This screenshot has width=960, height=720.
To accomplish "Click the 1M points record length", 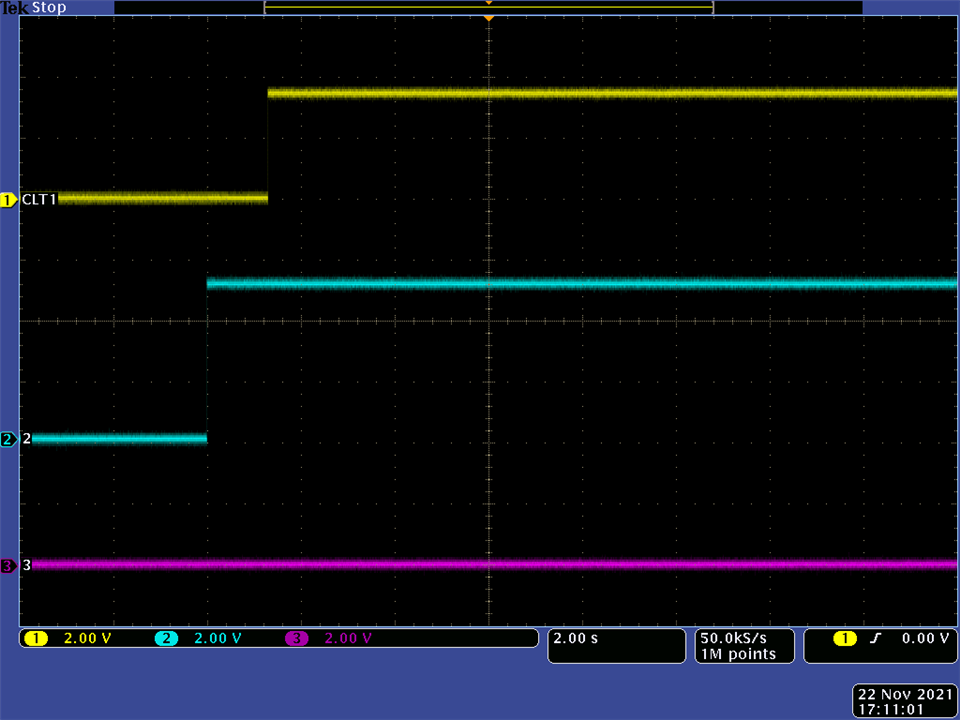I will (x=738, y=654).
